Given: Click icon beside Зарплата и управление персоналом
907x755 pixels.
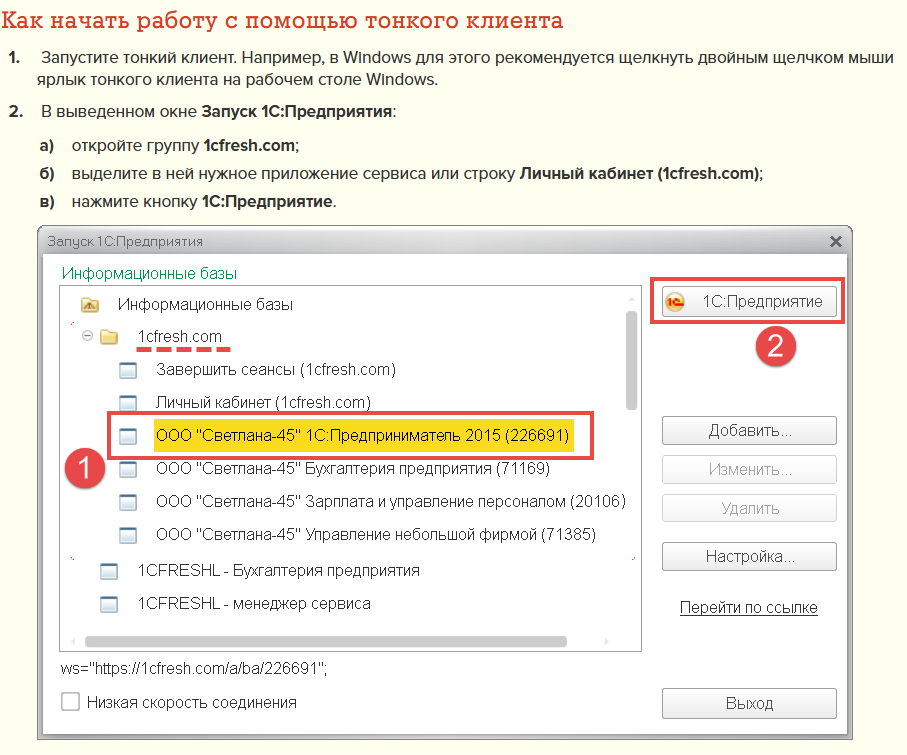Looking at the screenshot, I should click(x=128, y=502).
